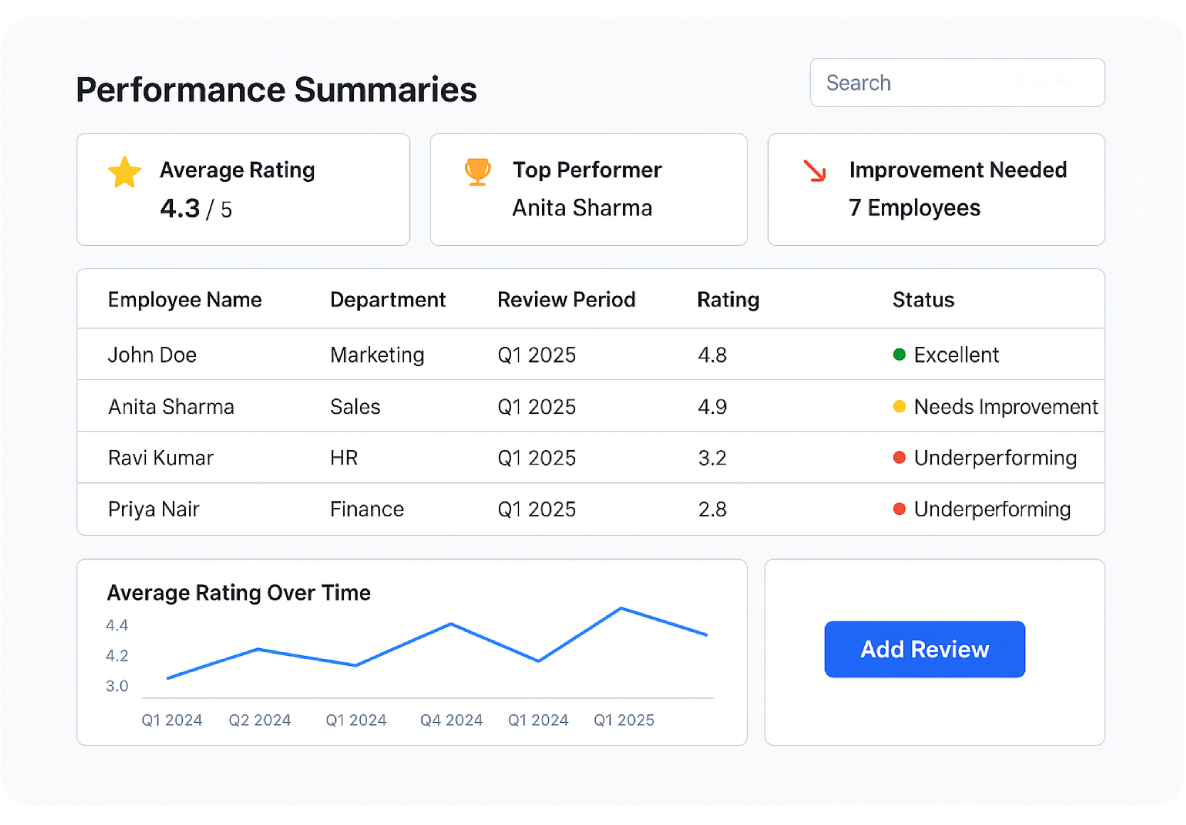Click the green Excellent status dot

pos(899,355)
